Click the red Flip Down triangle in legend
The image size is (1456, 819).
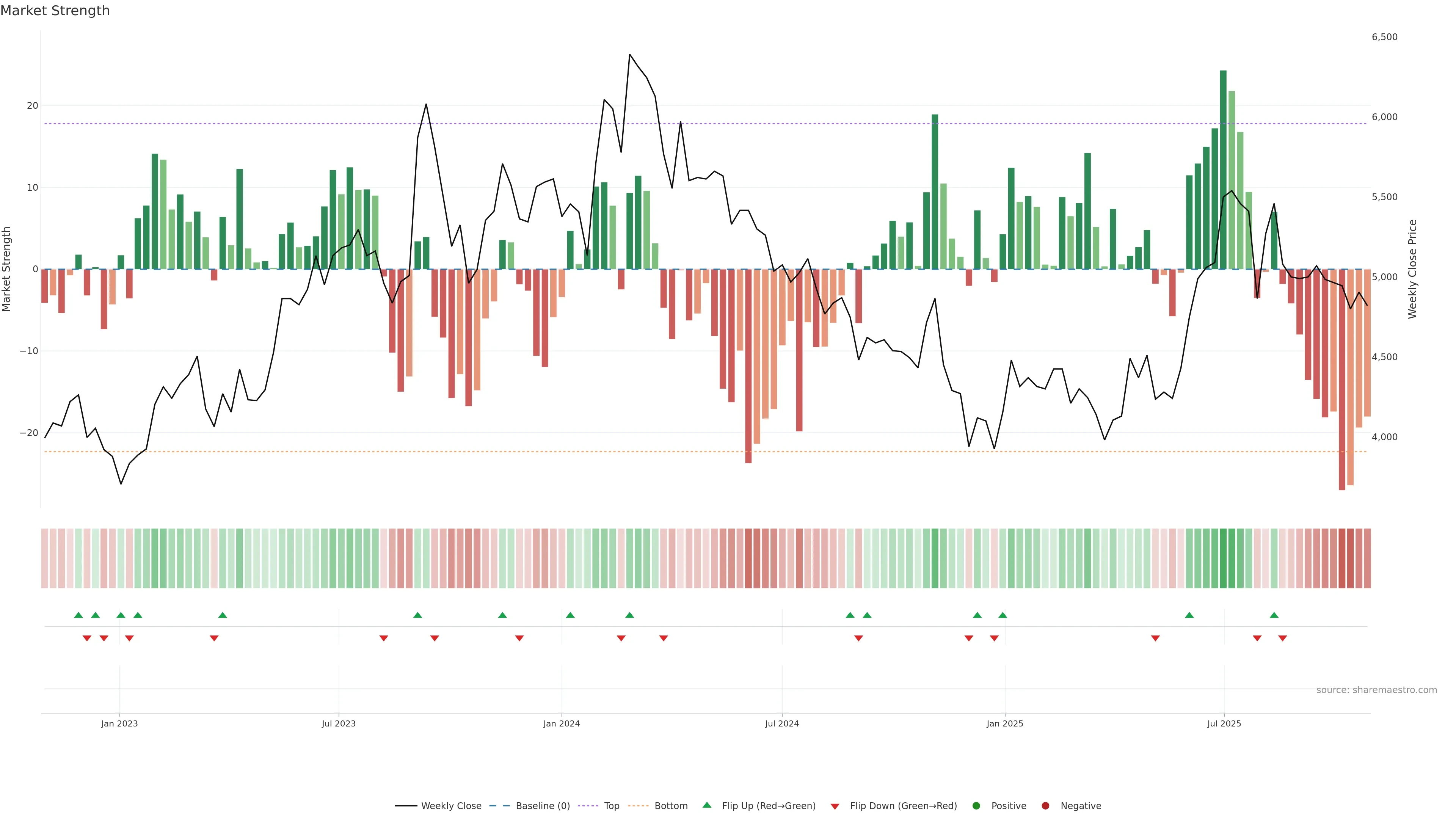tap(835, 806)
